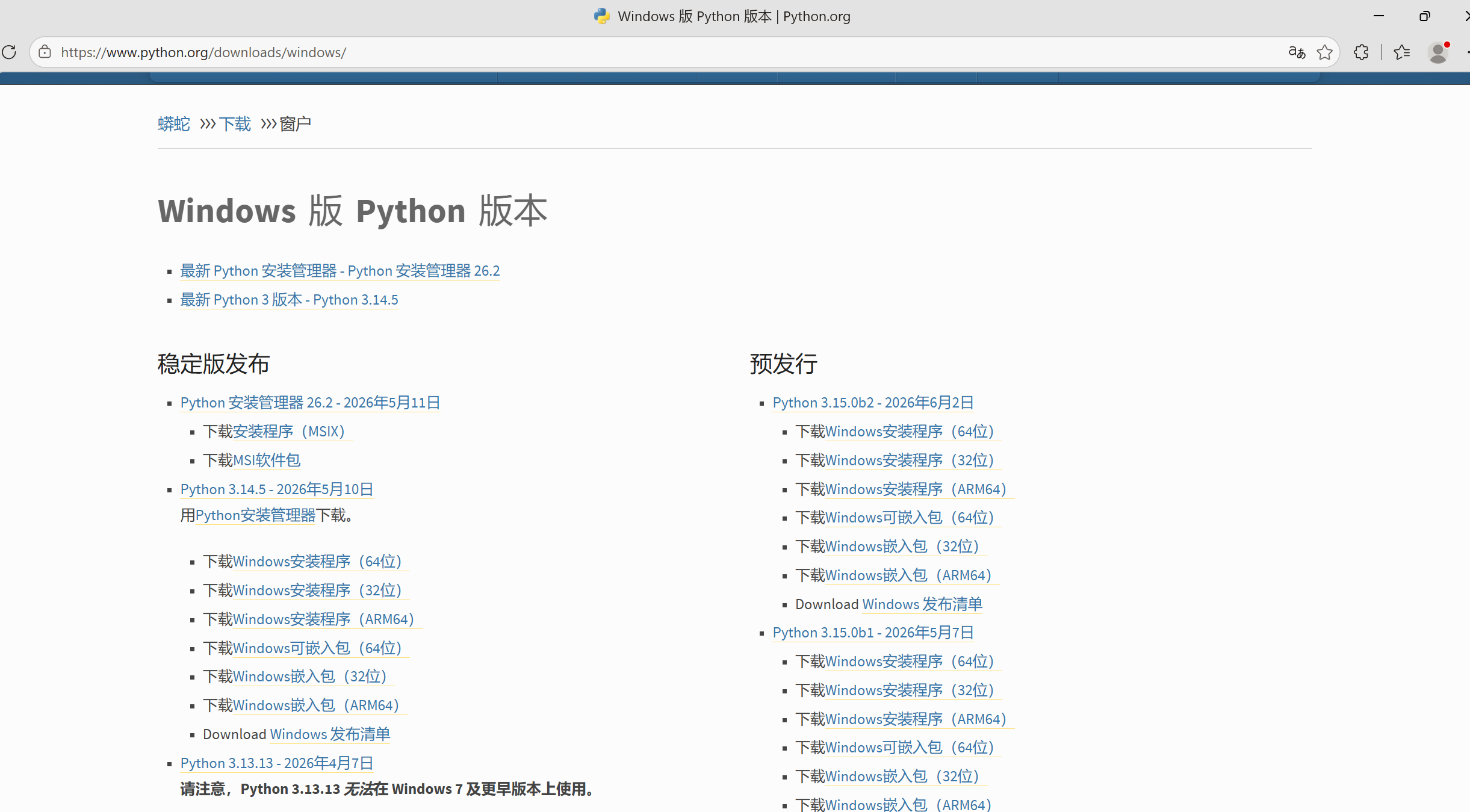Click the Python favicon in title bar
This screenshot has width=1470, height=812.
[601, 16]
